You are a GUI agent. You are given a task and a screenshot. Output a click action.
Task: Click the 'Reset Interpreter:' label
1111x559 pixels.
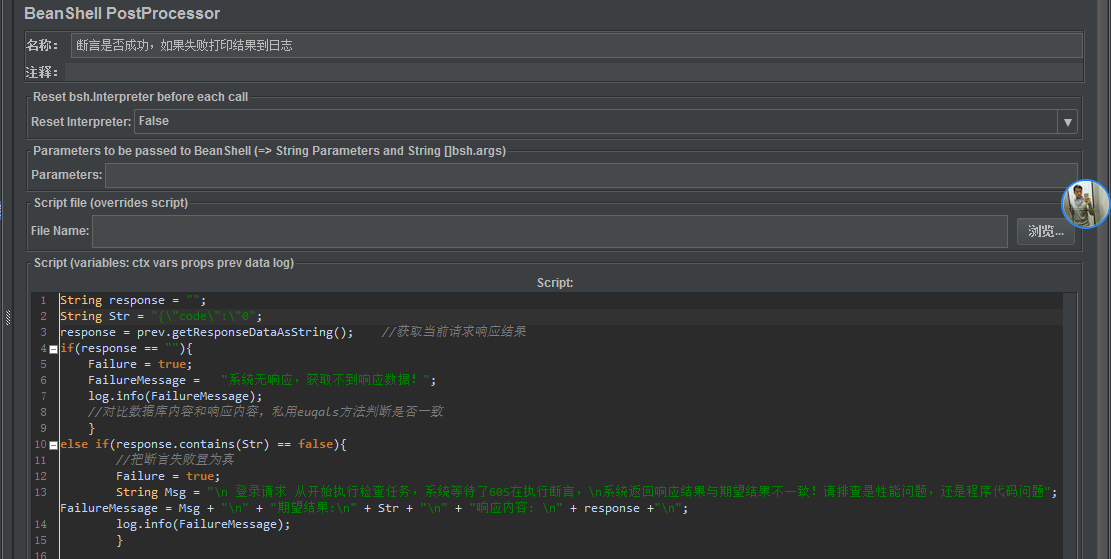(x=81, y=122)
